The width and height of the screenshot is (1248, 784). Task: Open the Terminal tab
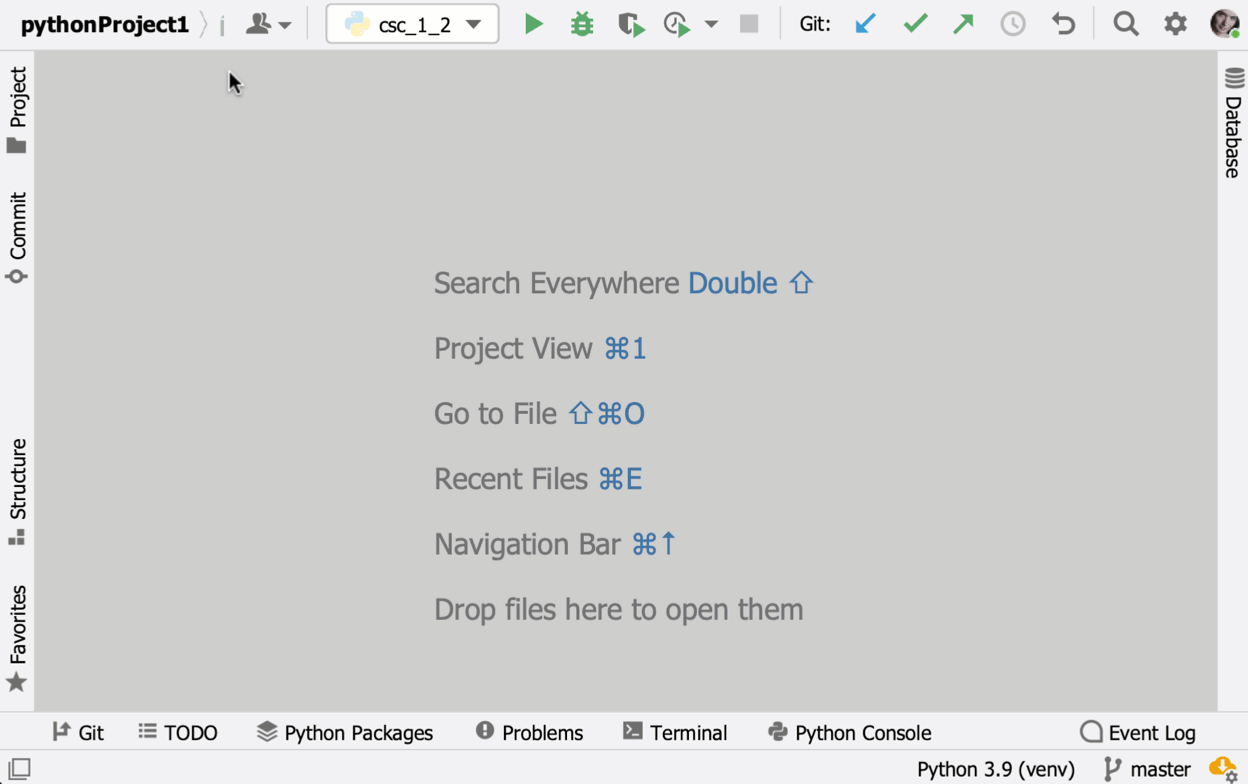pos(675,733)
